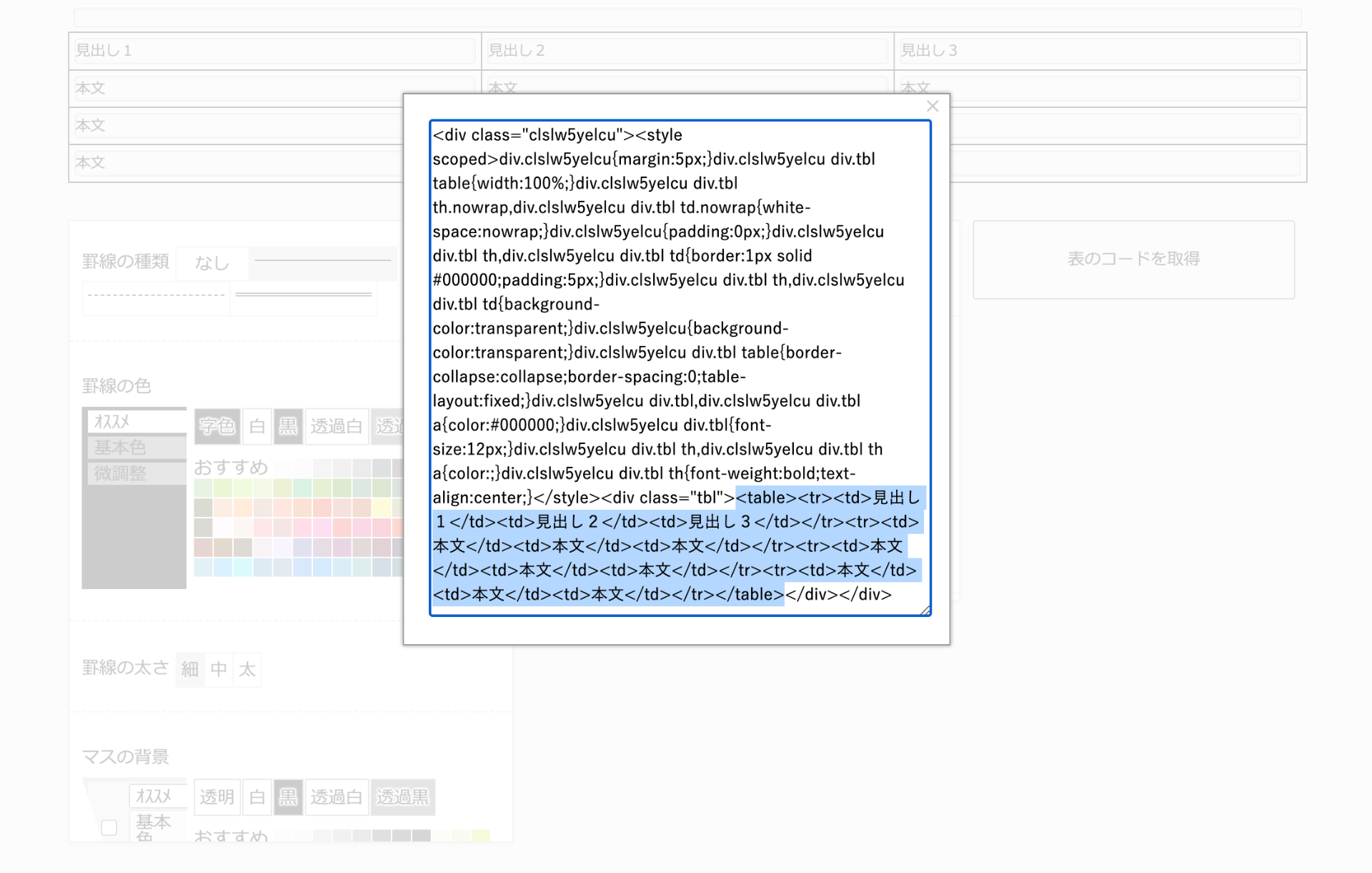Open the オススメ tab in border color
The height and width of the screenshot is (873, 1372).
136,422
